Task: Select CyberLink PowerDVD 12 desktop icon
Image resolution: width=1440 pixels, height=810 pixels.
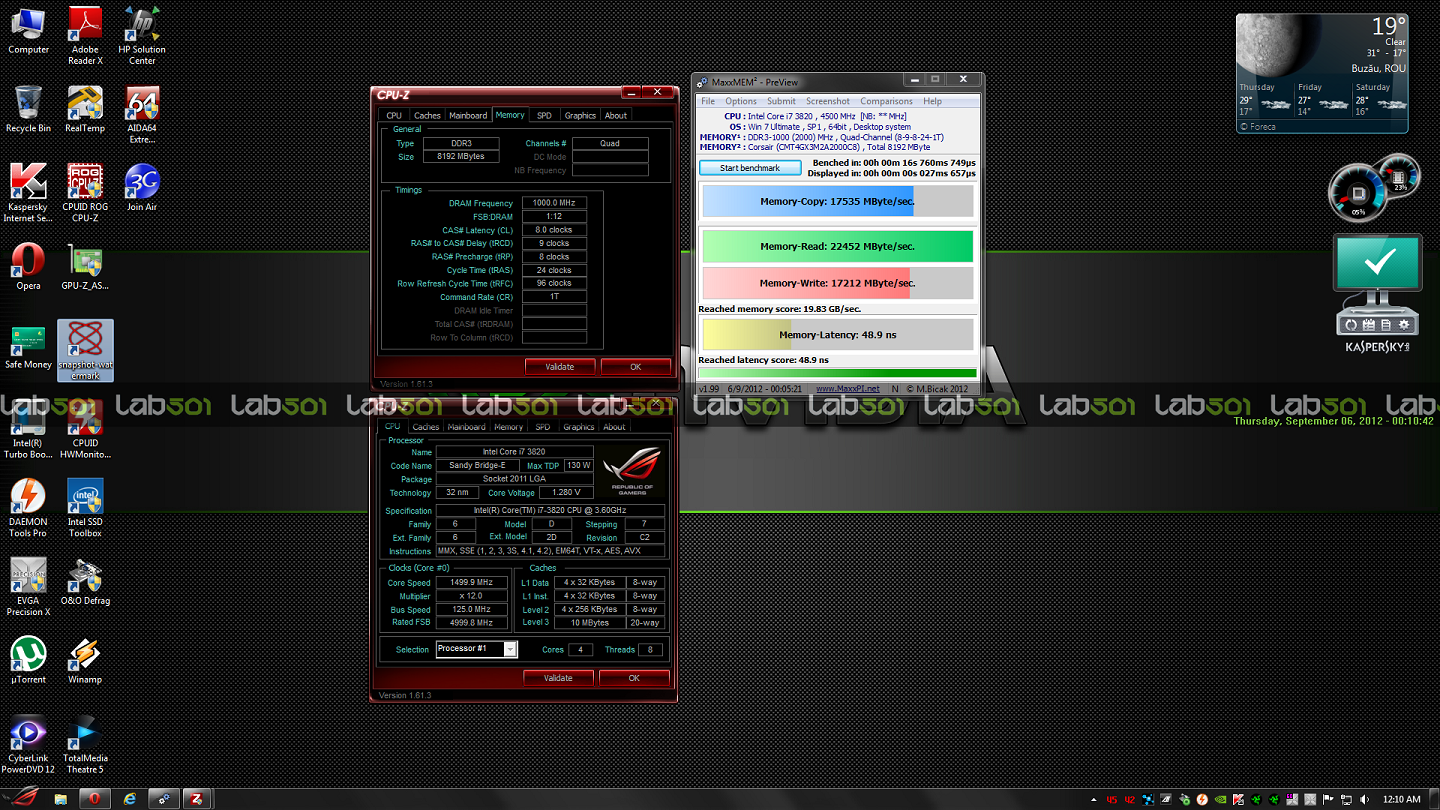Action: 28,745
